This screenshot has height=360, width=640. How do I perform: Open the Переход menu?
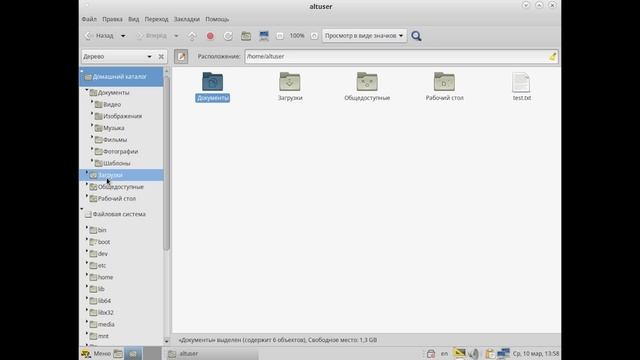[x=156, y=19]
